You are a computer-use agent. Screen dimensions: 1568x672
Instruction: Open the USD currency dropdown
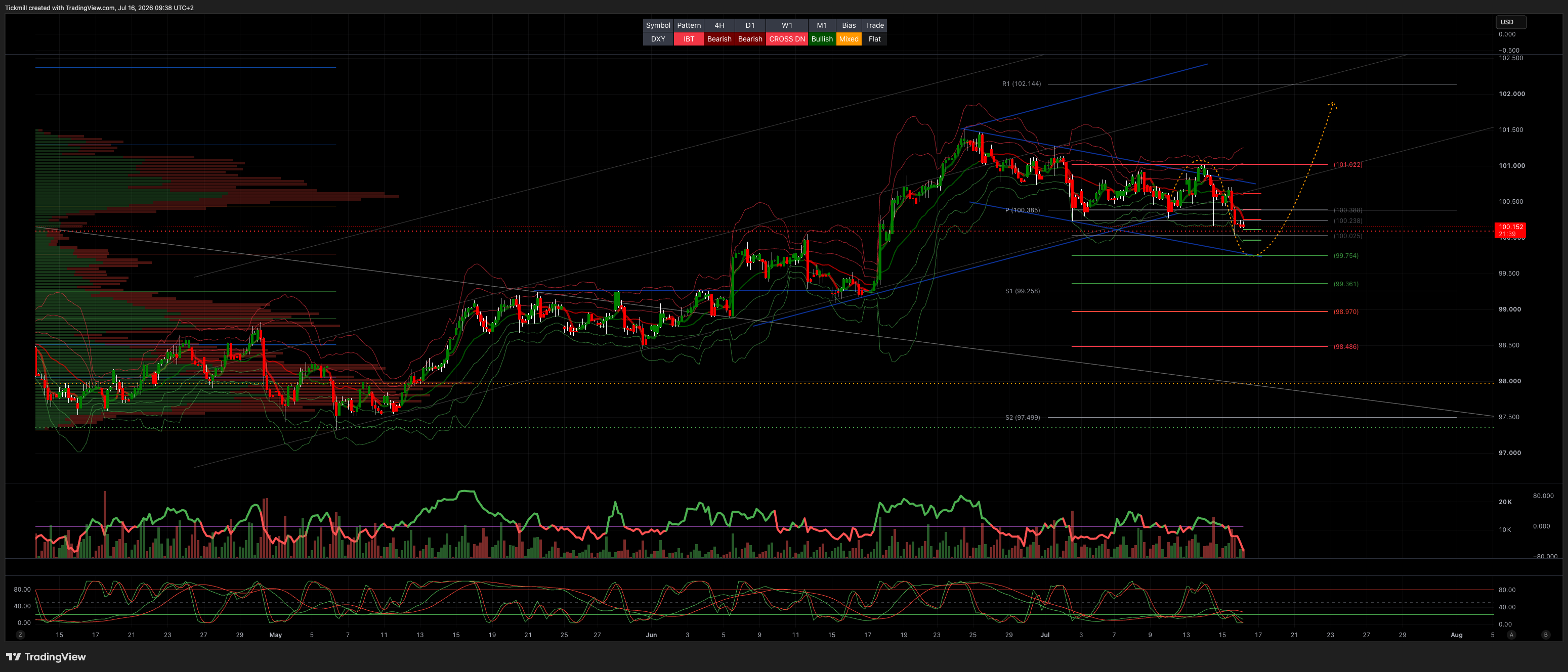[1511, 22]
